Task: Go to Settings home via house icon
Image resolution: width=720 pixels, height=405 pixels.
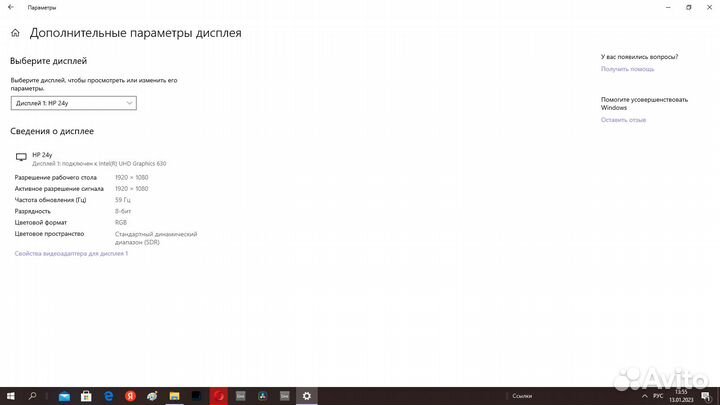Action: click(x=15, y=33)
